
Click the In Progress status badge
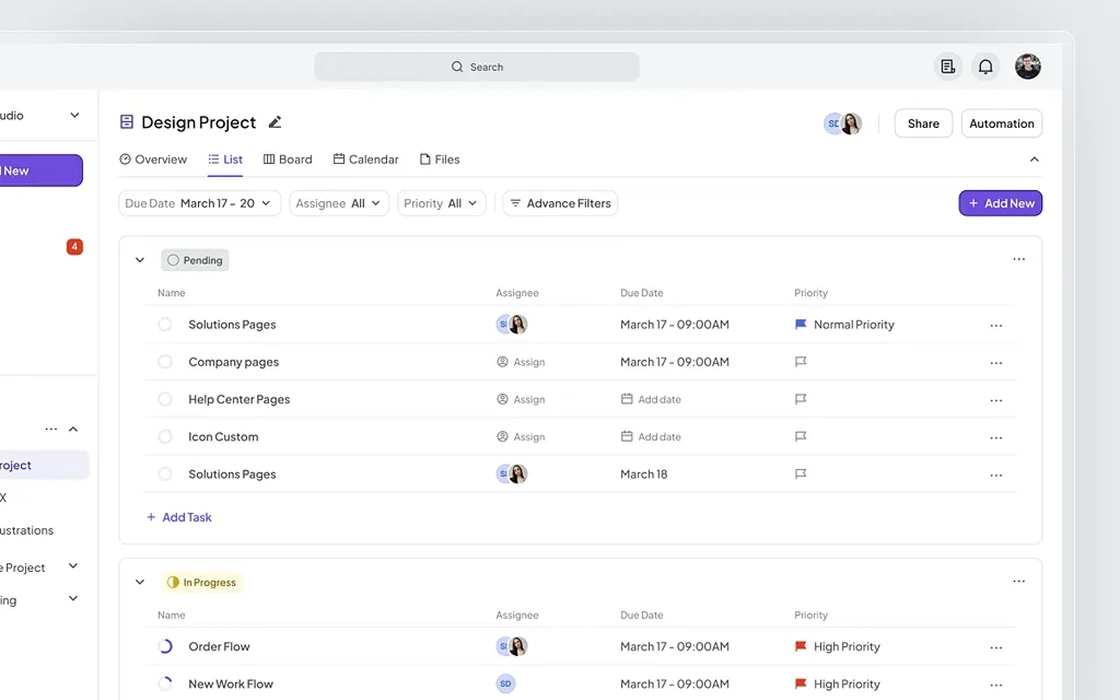(x=202, y=582)
